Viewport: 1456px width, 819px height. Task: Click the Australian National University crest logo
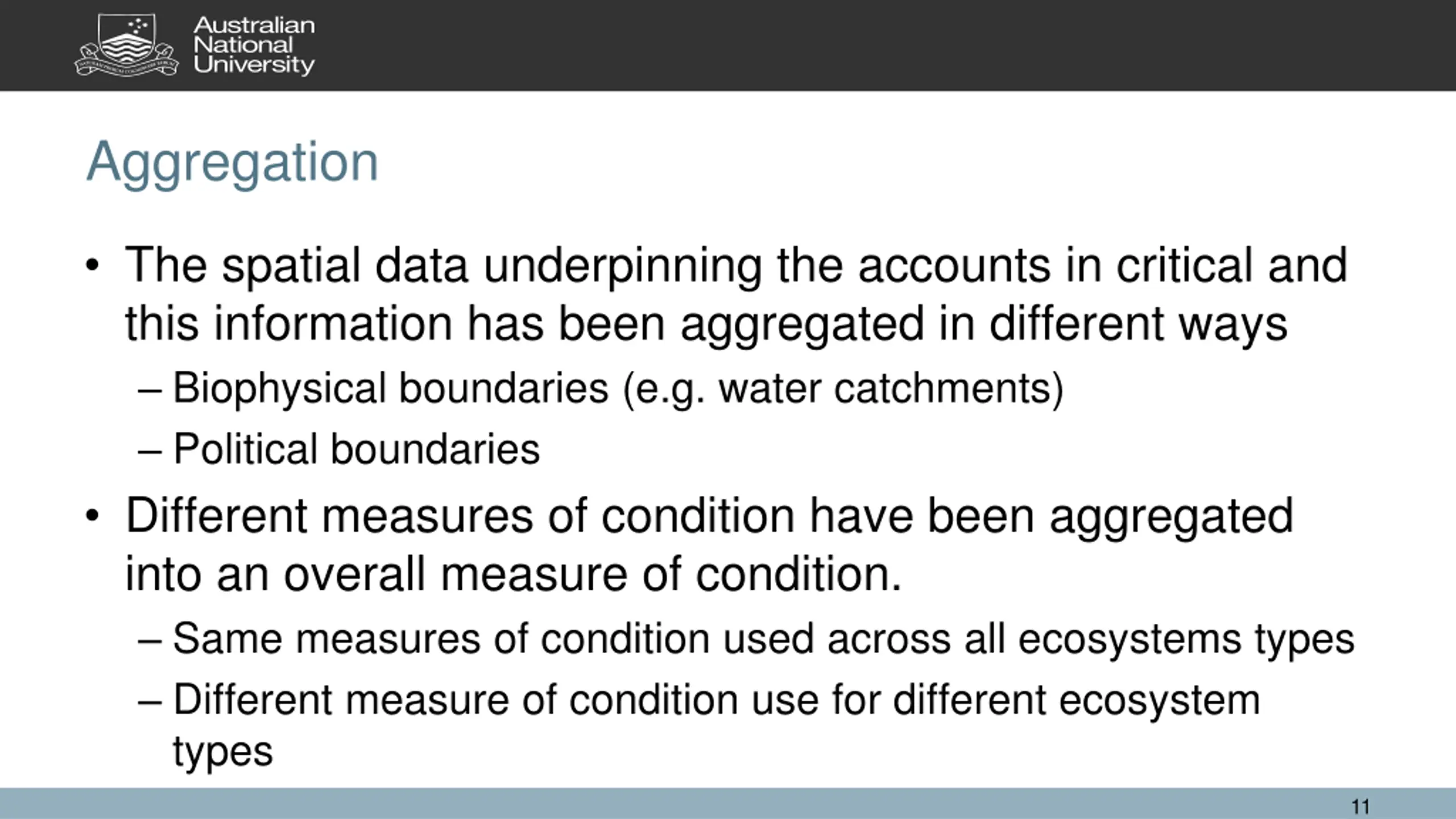click(126, 45)
